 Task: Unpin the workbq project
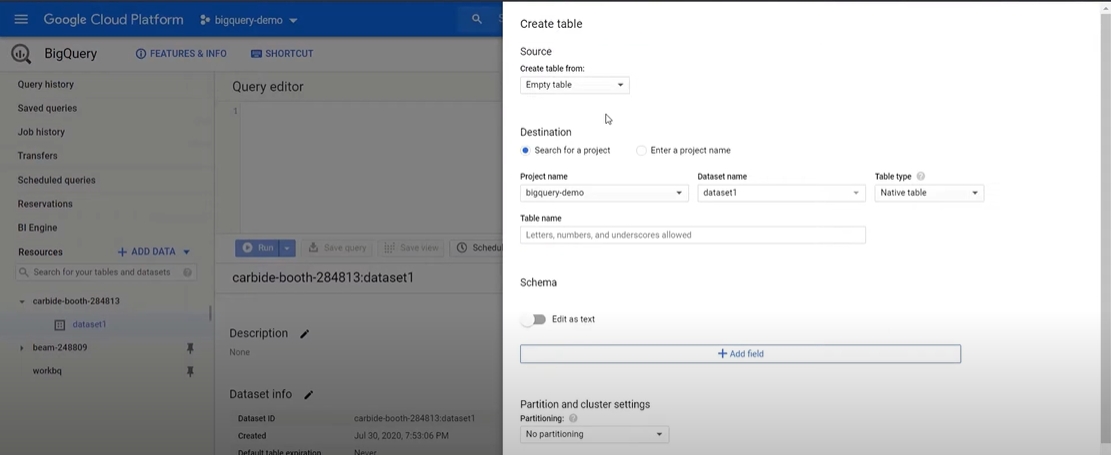190,371
